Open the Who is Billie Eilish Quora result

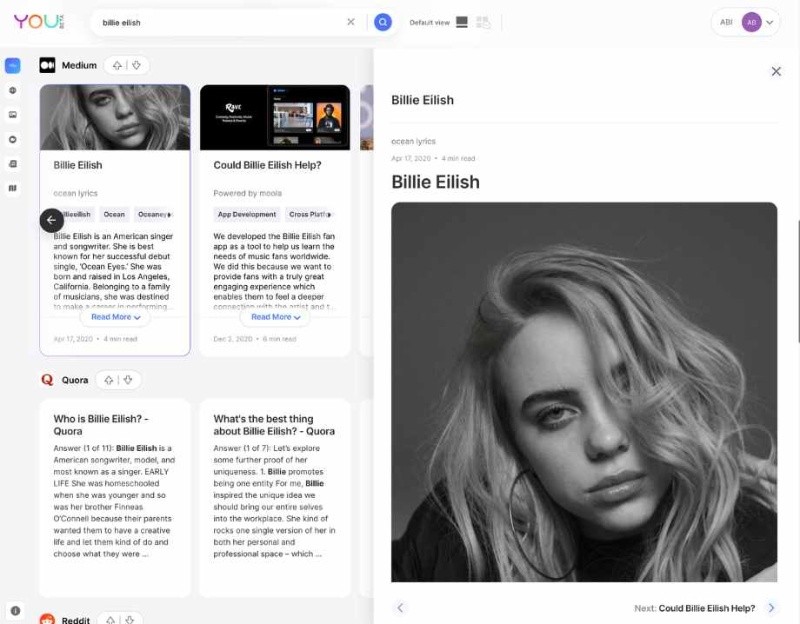coord(100,425)
